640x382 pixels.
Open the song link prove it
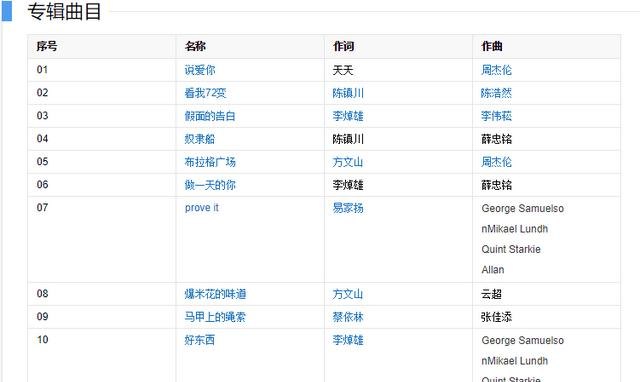202,208
